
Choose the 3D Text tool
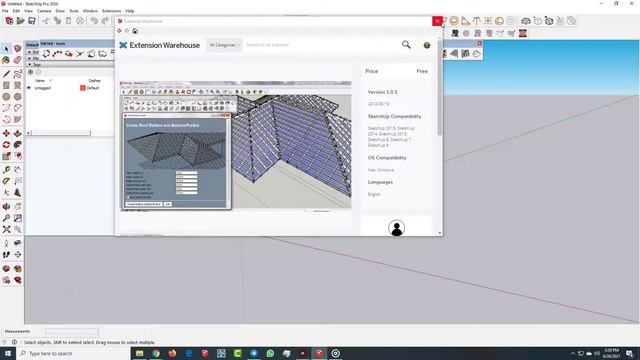coord(18,193)
